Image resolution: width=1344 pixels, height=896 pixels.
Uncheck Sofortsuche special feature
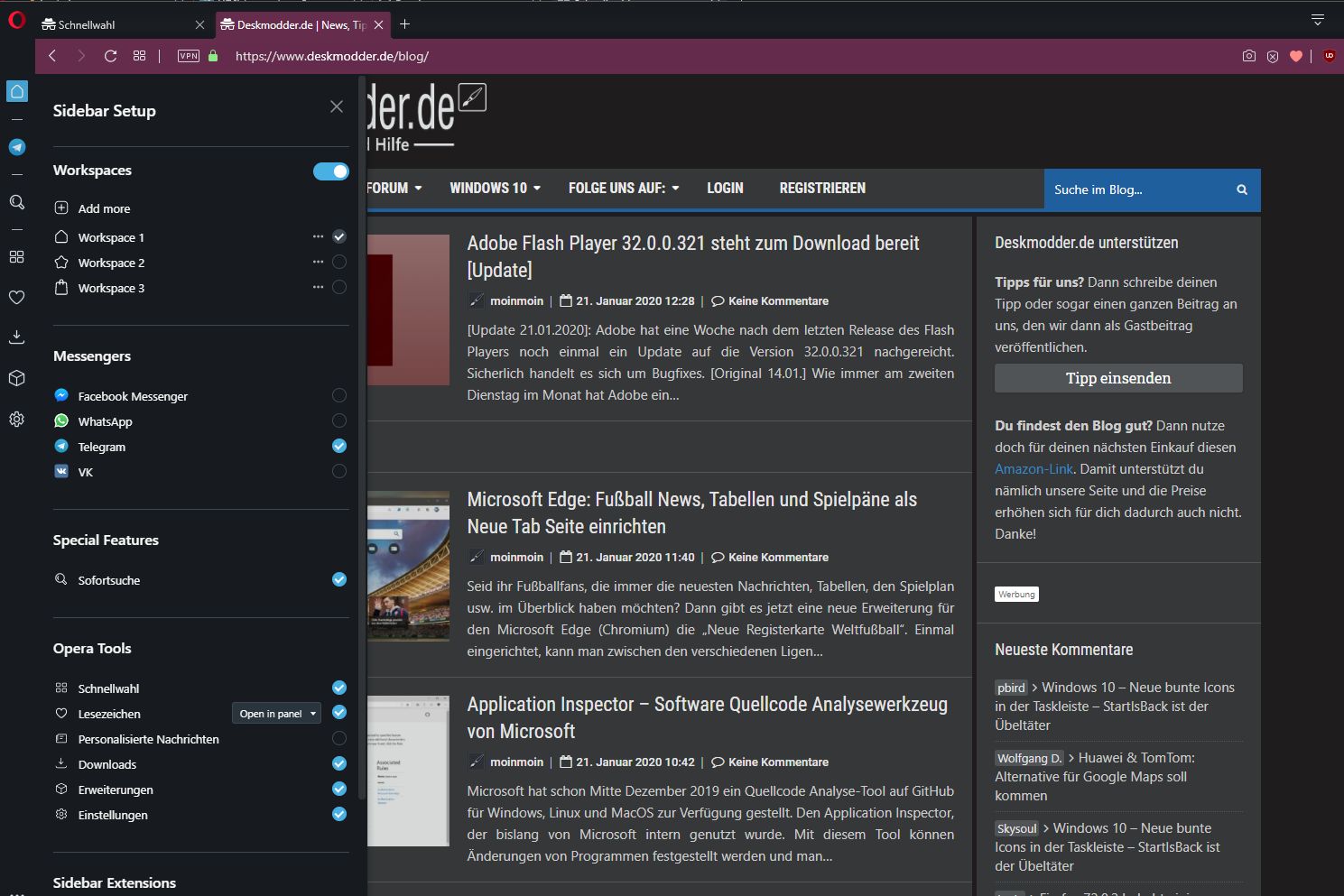pyautogui.click(x=339, y=579)
